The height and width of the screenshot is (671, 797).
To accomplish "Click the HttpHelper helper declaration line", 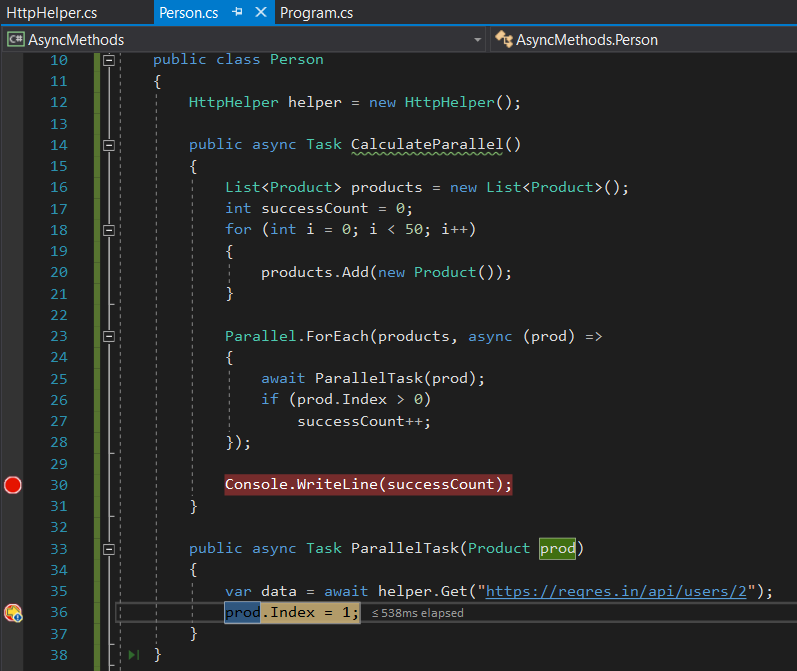I will pyautogui.click(x=354, y=102).
